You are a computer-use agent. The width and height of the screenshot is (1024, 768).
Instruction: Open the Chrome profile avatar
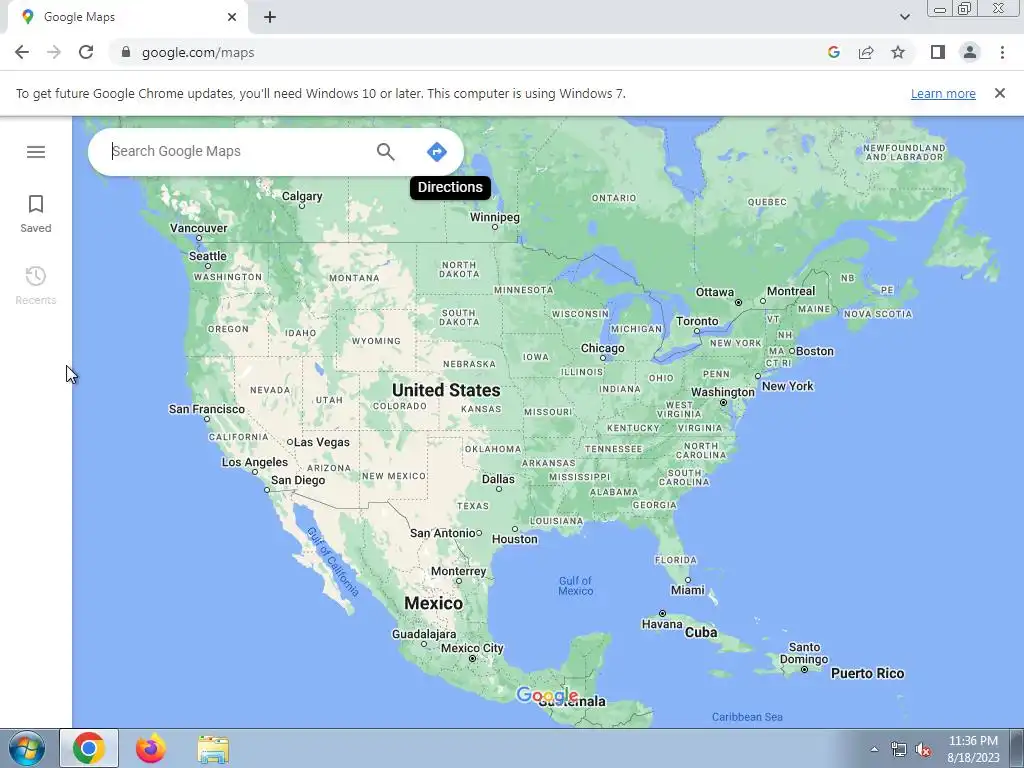[970, 52]
